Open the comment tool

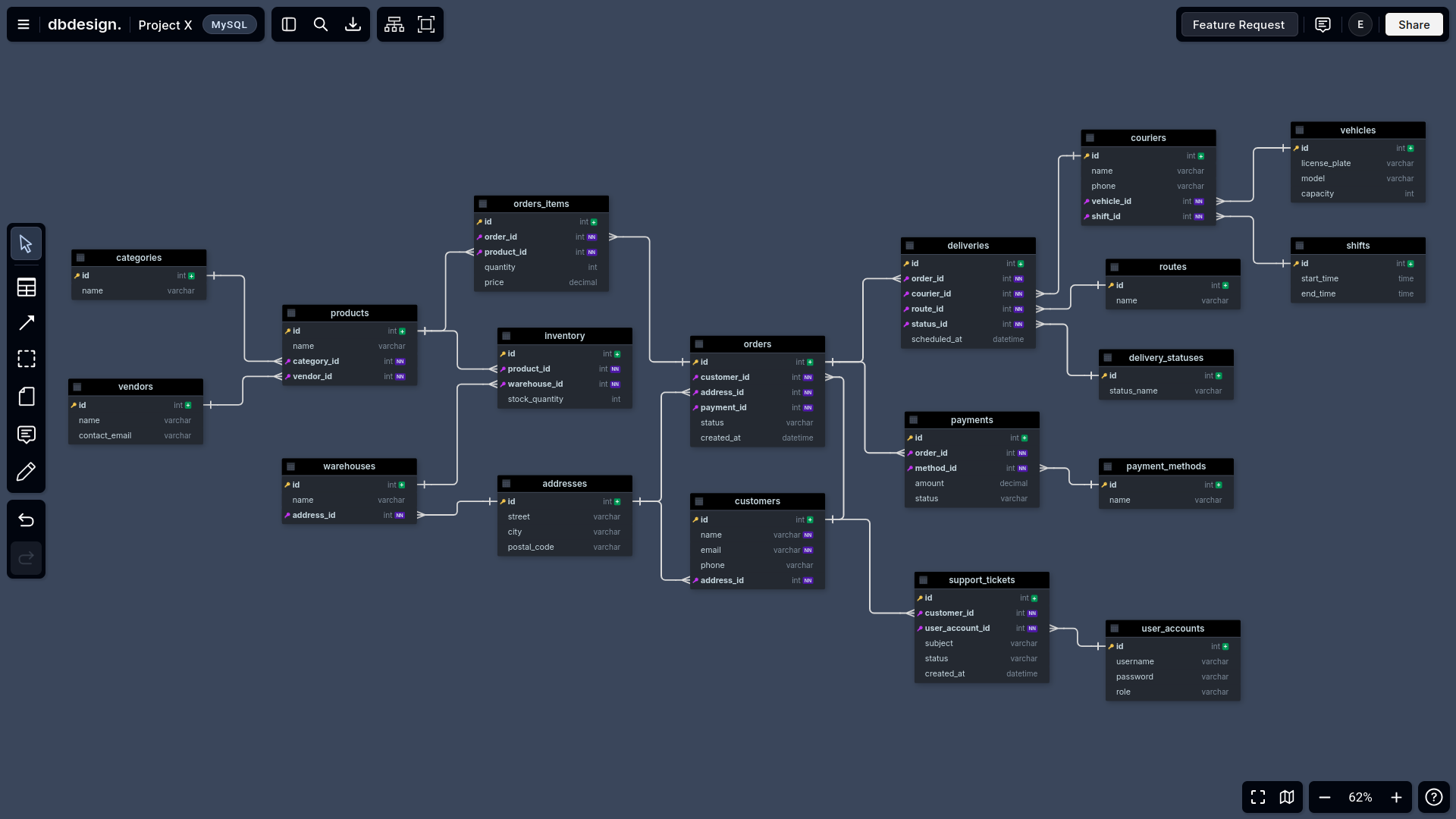click(x=26, y=435)
